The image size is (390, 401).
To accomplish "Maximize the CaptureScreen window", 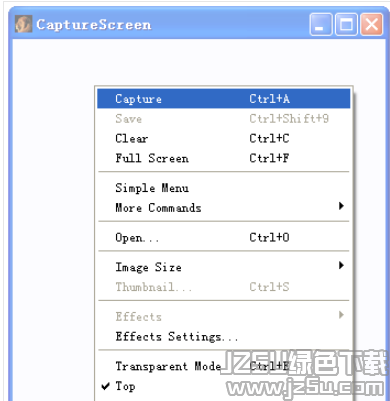I will pyautogui.click(x=346, y=24).
